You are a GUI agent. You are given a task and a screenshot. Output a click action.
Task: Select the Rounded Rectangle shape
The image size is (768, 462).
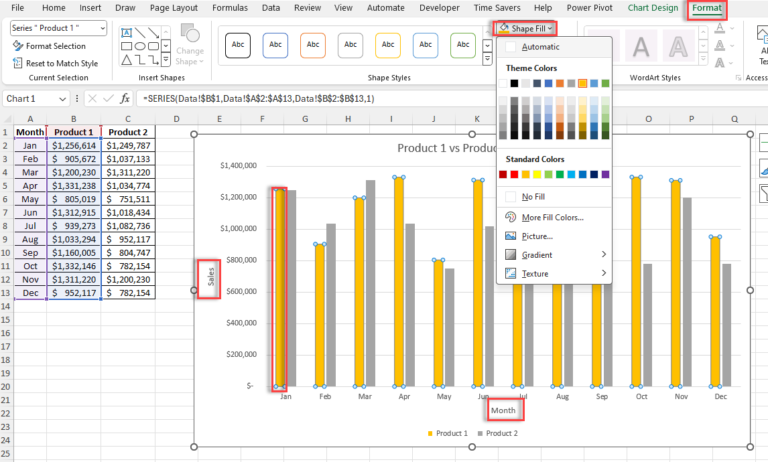(153, 47)
